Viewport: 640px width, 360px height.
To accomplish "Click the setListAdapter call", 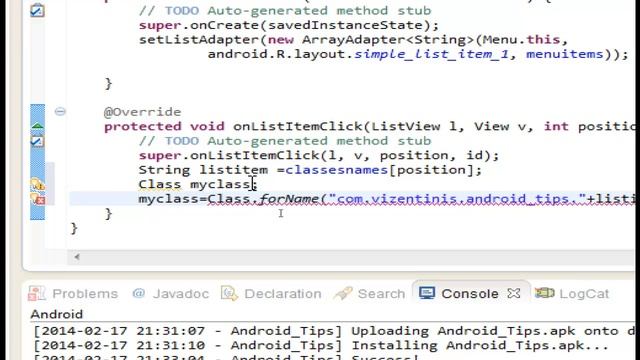I will point(201,40).
